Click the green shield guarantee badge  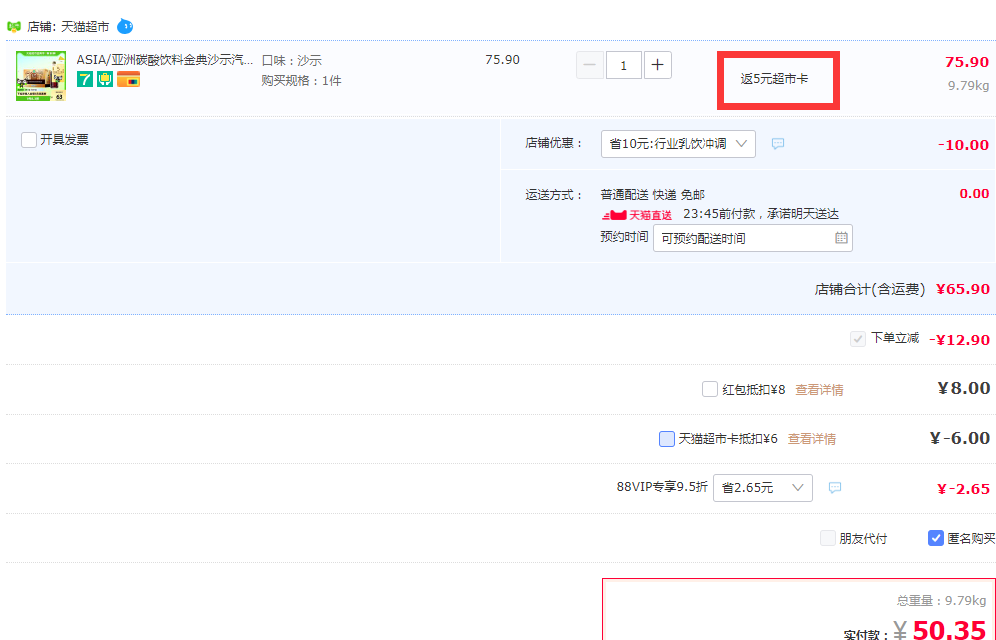[105, 79]
